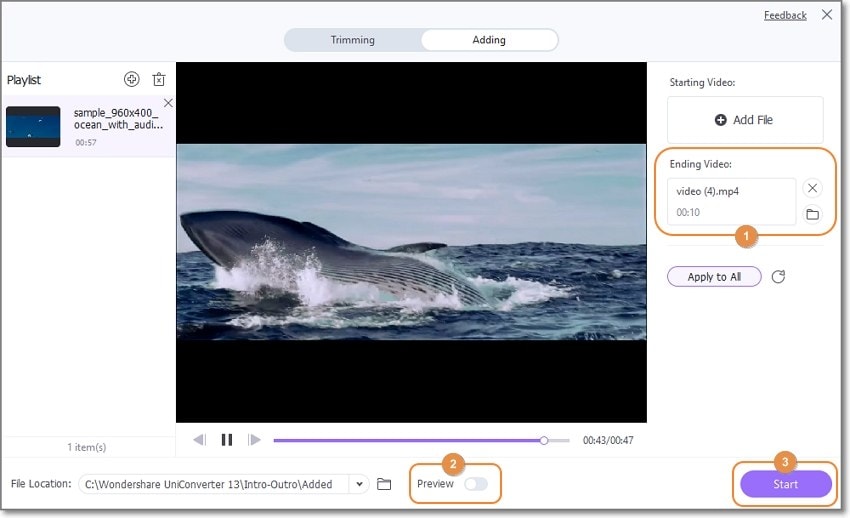
Task: Click the Apply to All button
Action: (x=714, y=277)
